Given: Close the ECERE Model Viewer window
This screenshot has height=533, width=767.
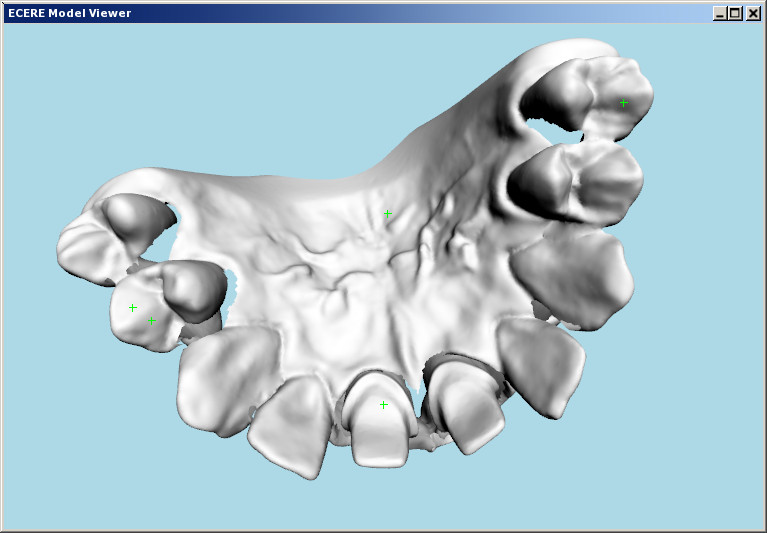Looking at the screenshot, I should click(753, 13).
